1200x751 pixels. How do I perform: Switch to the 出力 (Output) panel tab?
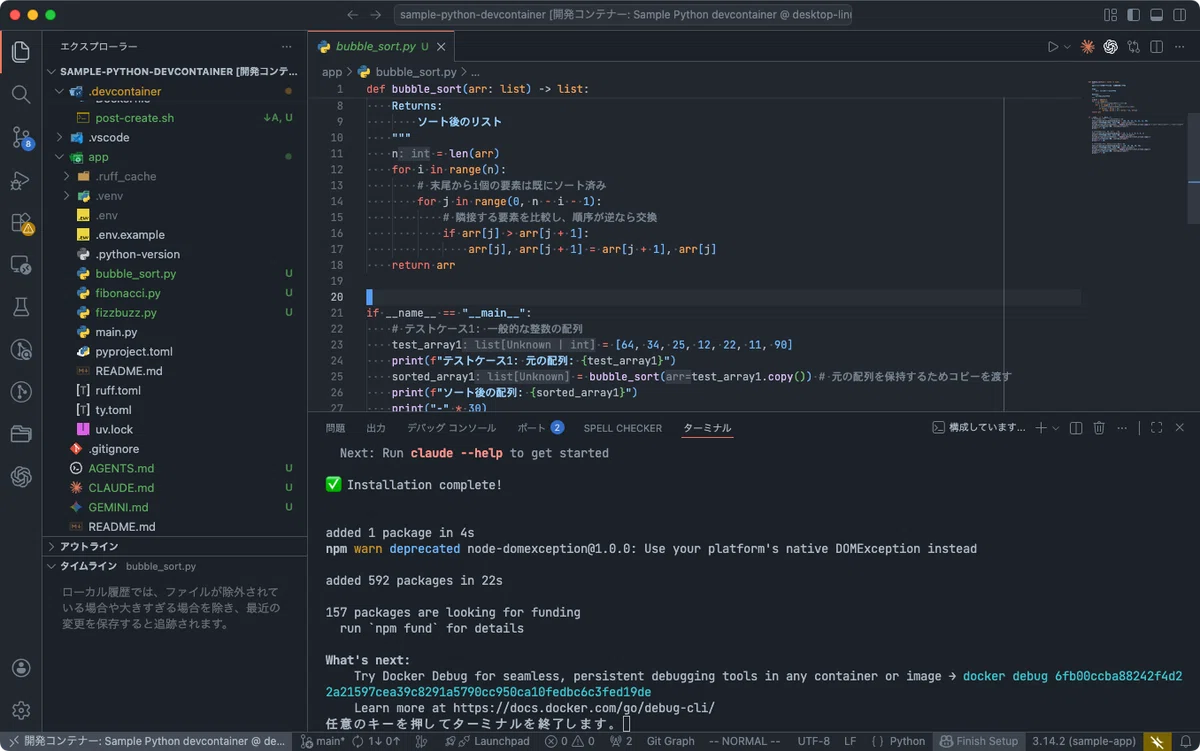376,428
